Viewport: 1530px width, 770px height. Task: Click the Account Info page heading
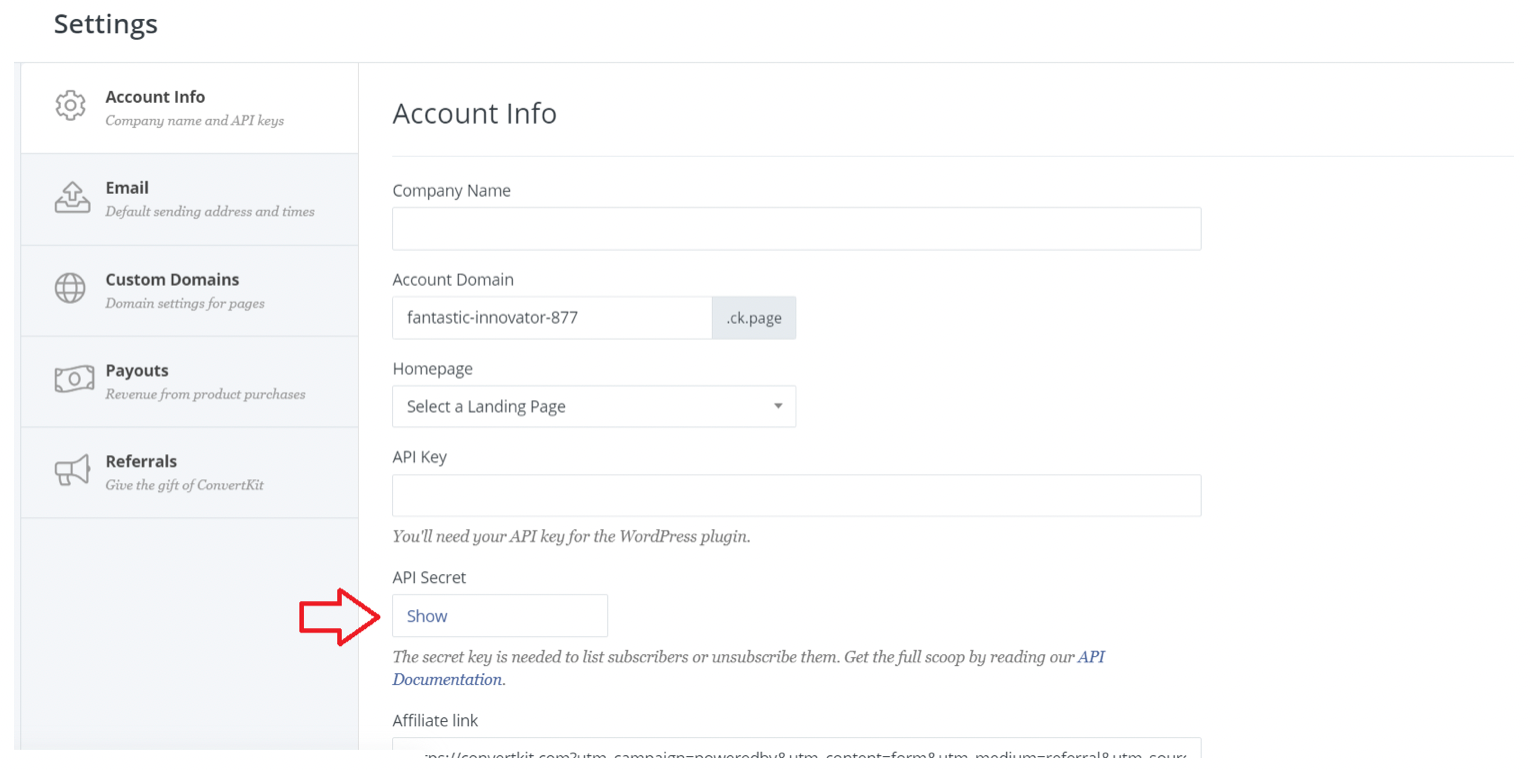(474, 114)
